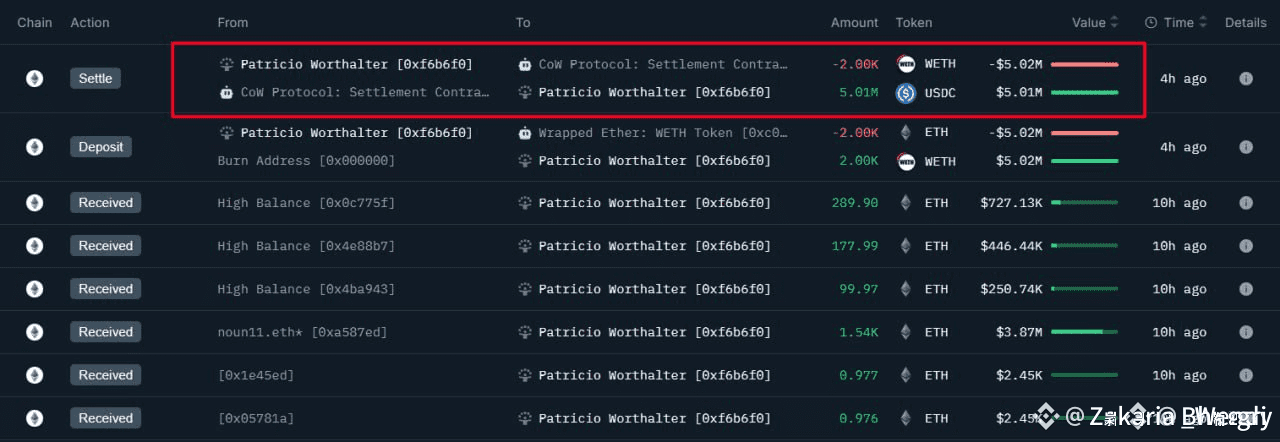The image size is (1280, 442).
Task: Open High Balance 0x0c775f address link
Action: [306, 203]
